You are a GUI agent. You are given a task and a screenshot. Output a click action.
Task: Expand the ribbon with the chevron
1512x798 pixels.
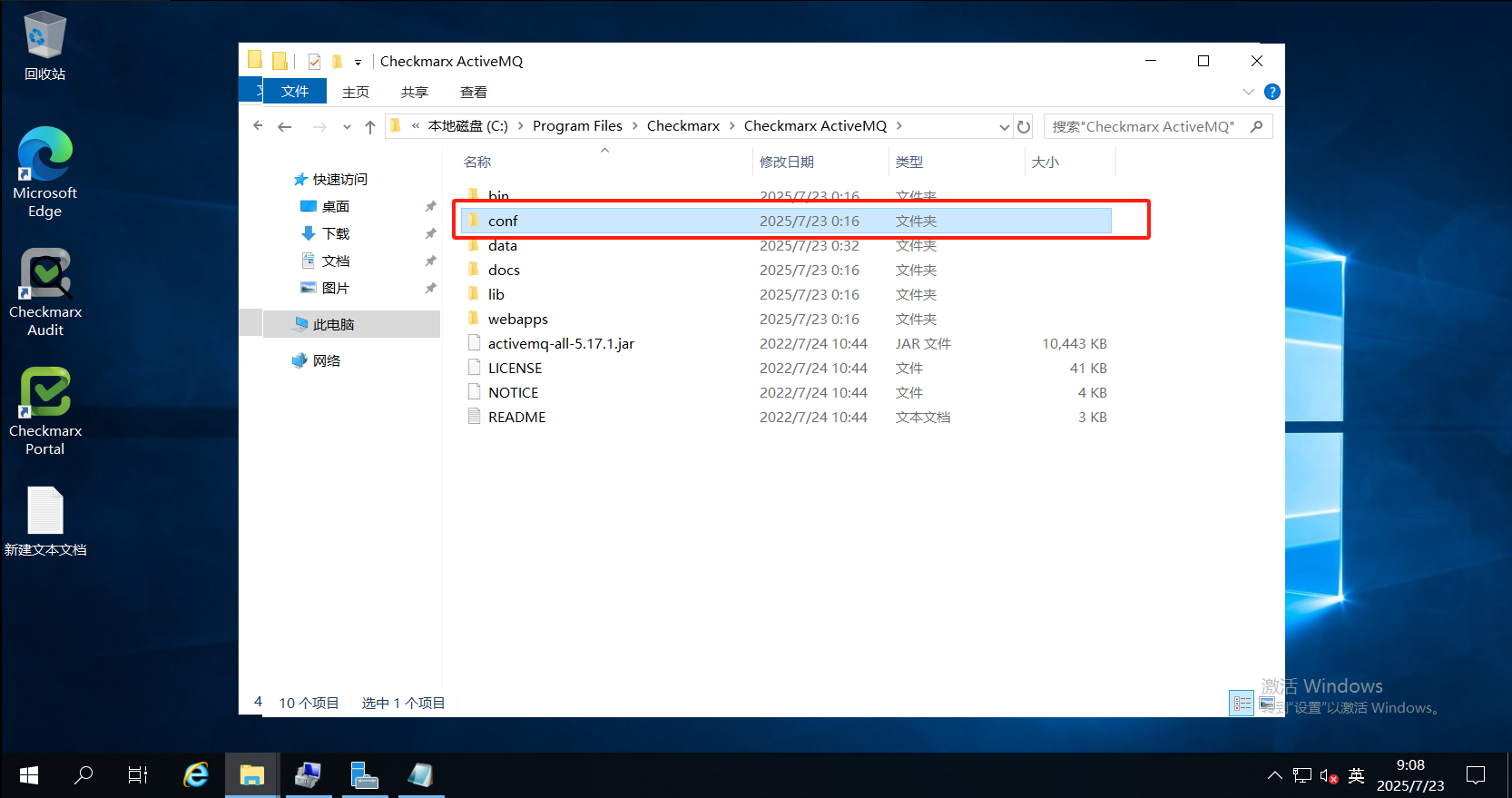[1249, 92]
